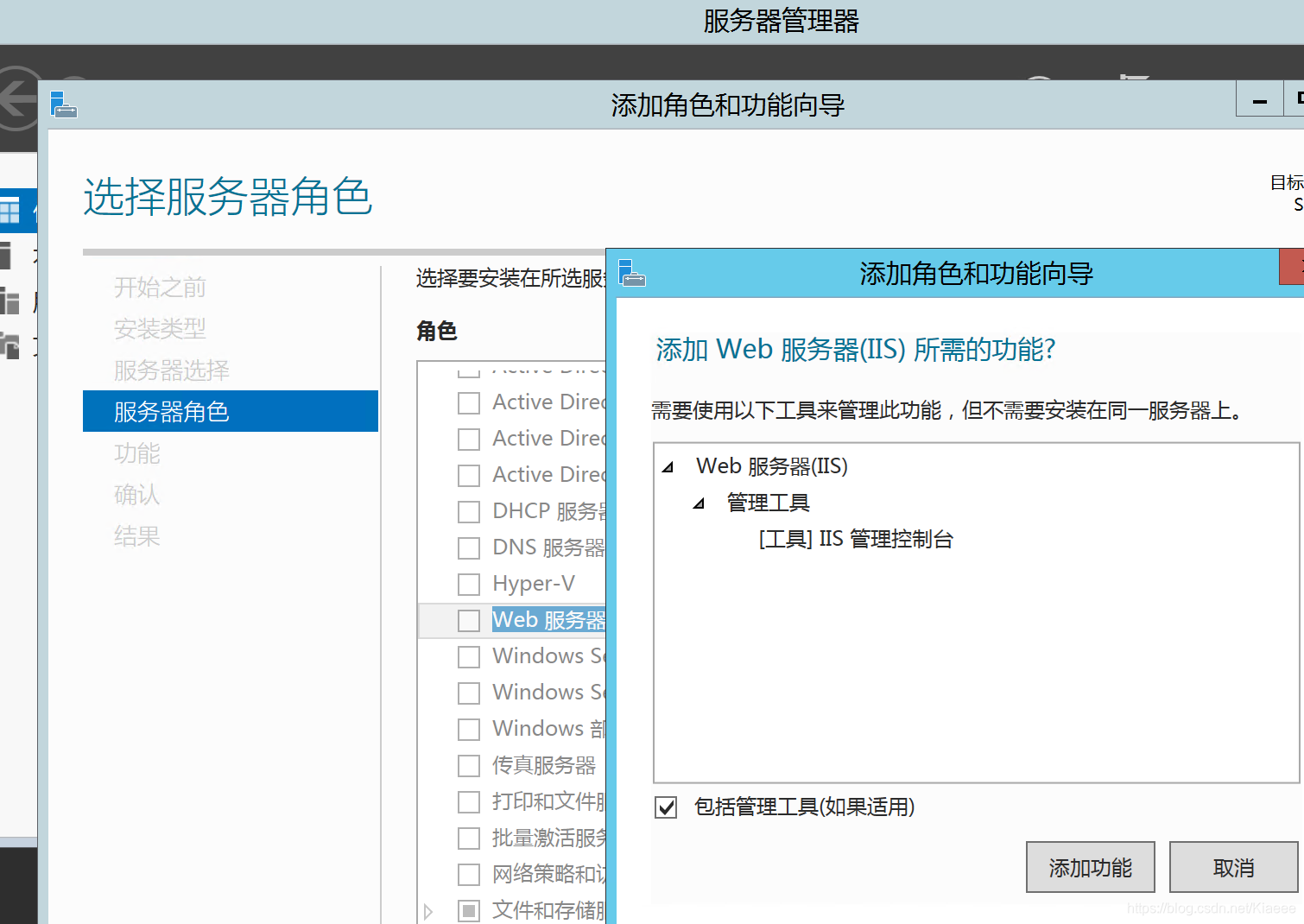This screenshot has height=924, width=1304.
Task: Open the 功能 wizard step
Action: pos(137,453)
